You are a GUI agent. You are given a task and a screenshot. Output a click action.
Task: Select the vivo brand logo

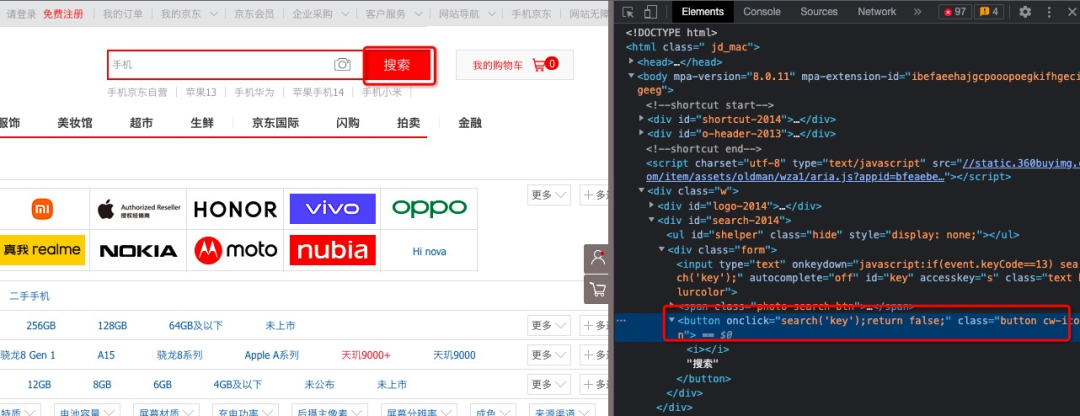click(332, 209)
